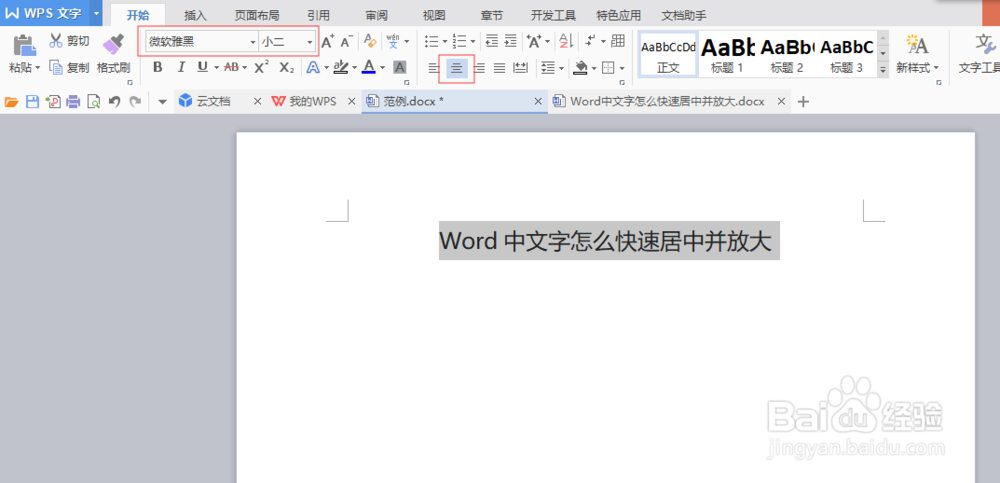
Task: Apply the 标题 3 style
Action: click(x=846, y=55)
